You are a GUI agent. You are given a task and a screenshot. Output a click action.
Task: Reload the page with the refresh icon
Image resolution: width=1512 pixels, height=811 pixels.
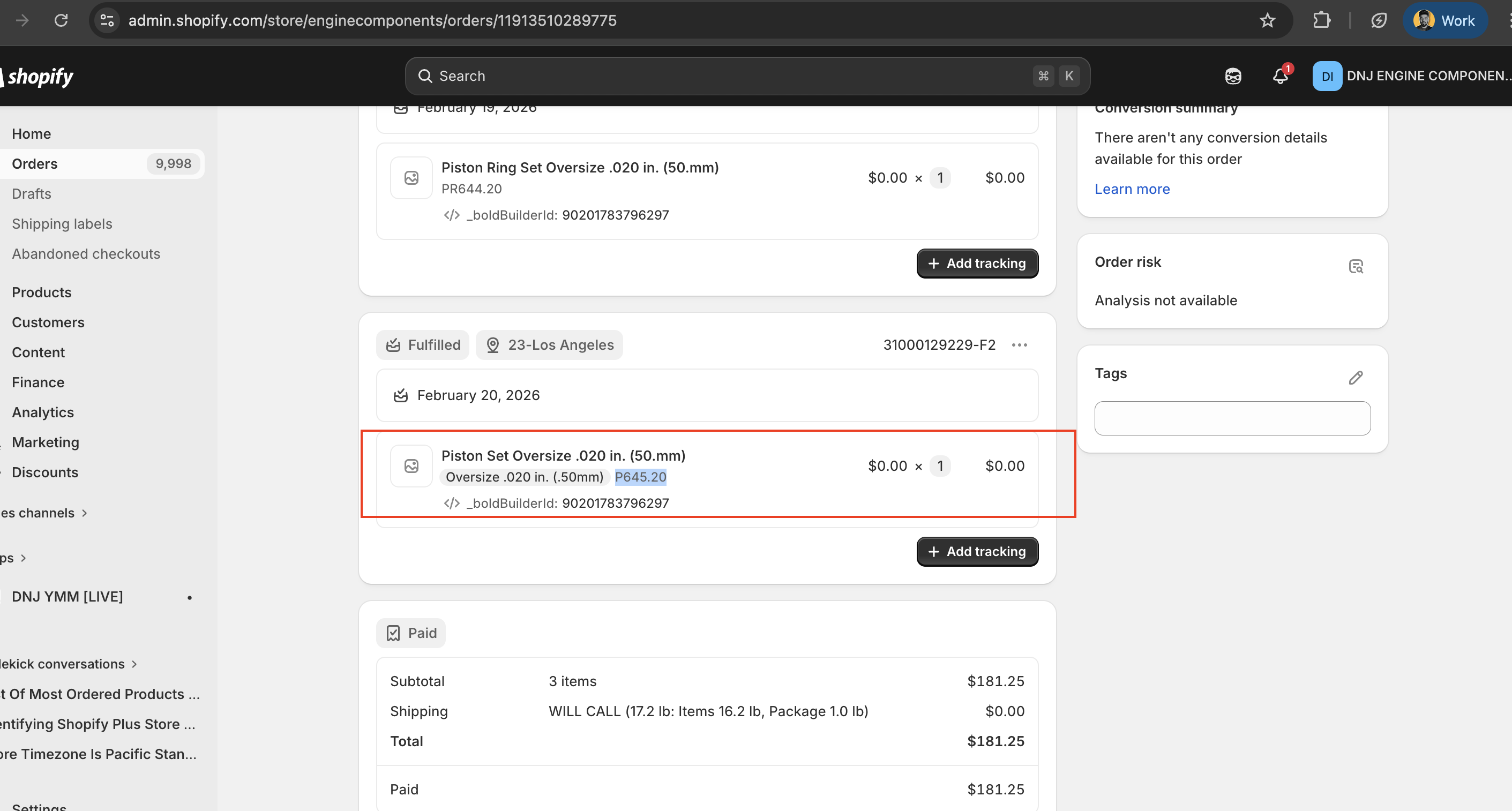(x=61, y=20)
